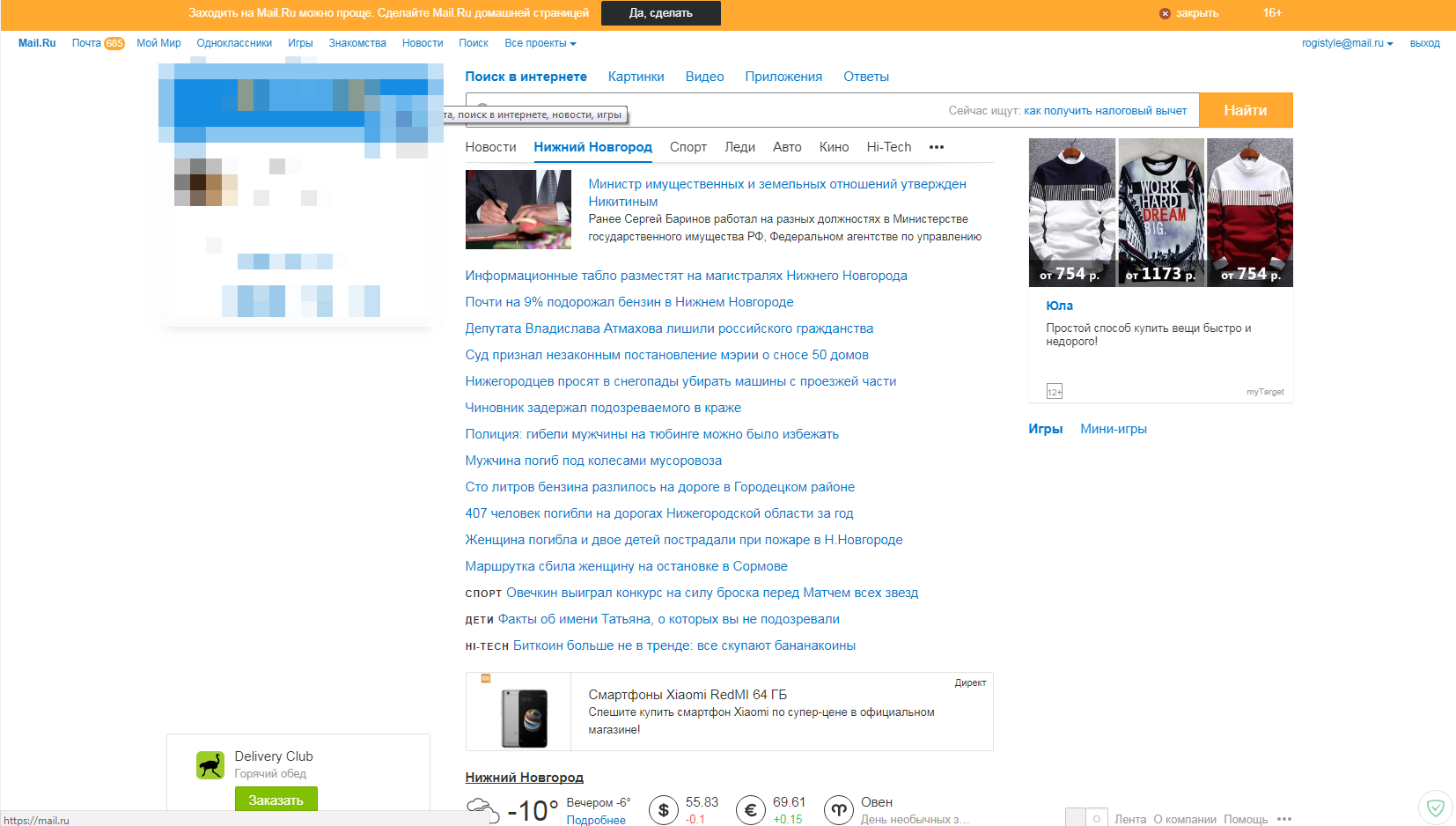The width and height of the screenshot is (1456, 826).
Task: Click the Aries horoscope icon
Action: (838, 810)
